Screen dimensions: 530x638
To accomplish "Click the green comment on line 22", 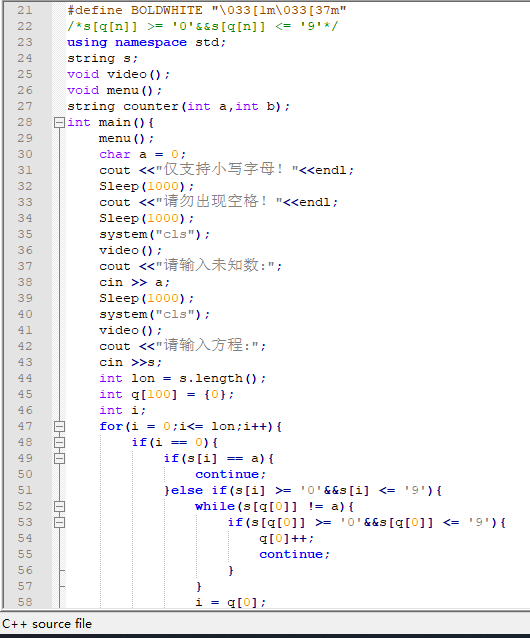I will tap(203, 26).
